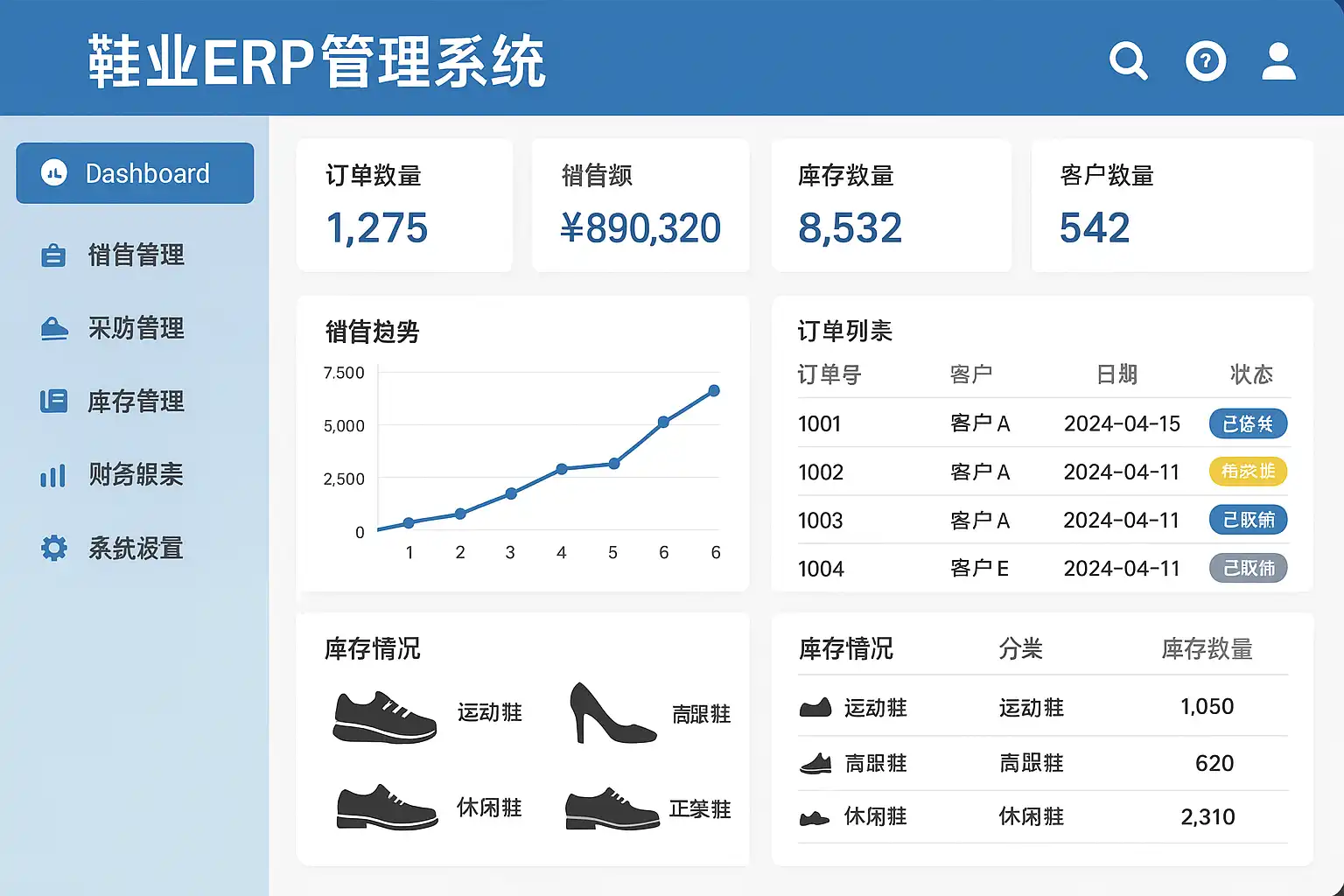1344x896 pixels.
Task: Select the stock value 2,310
Action: pyautogui.click(x=1207, y=817)
